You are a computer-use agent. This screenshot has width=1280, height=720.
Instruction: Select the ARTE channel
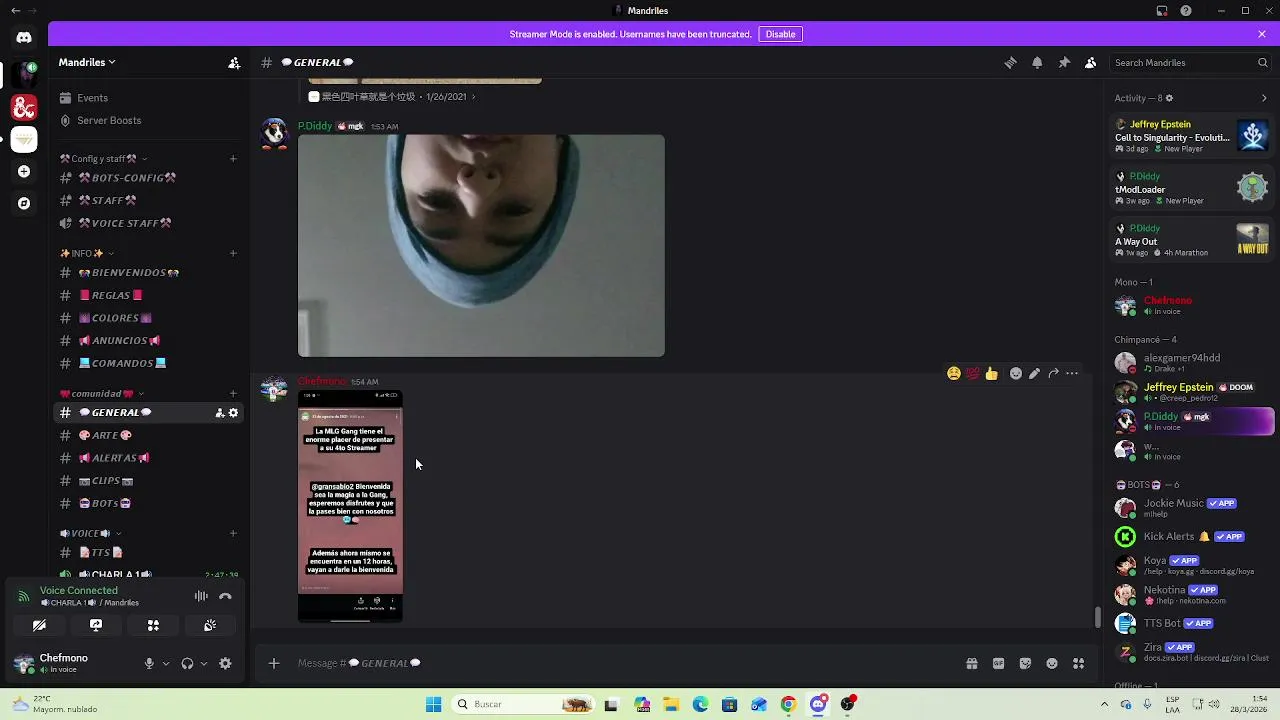coord(150,435)
